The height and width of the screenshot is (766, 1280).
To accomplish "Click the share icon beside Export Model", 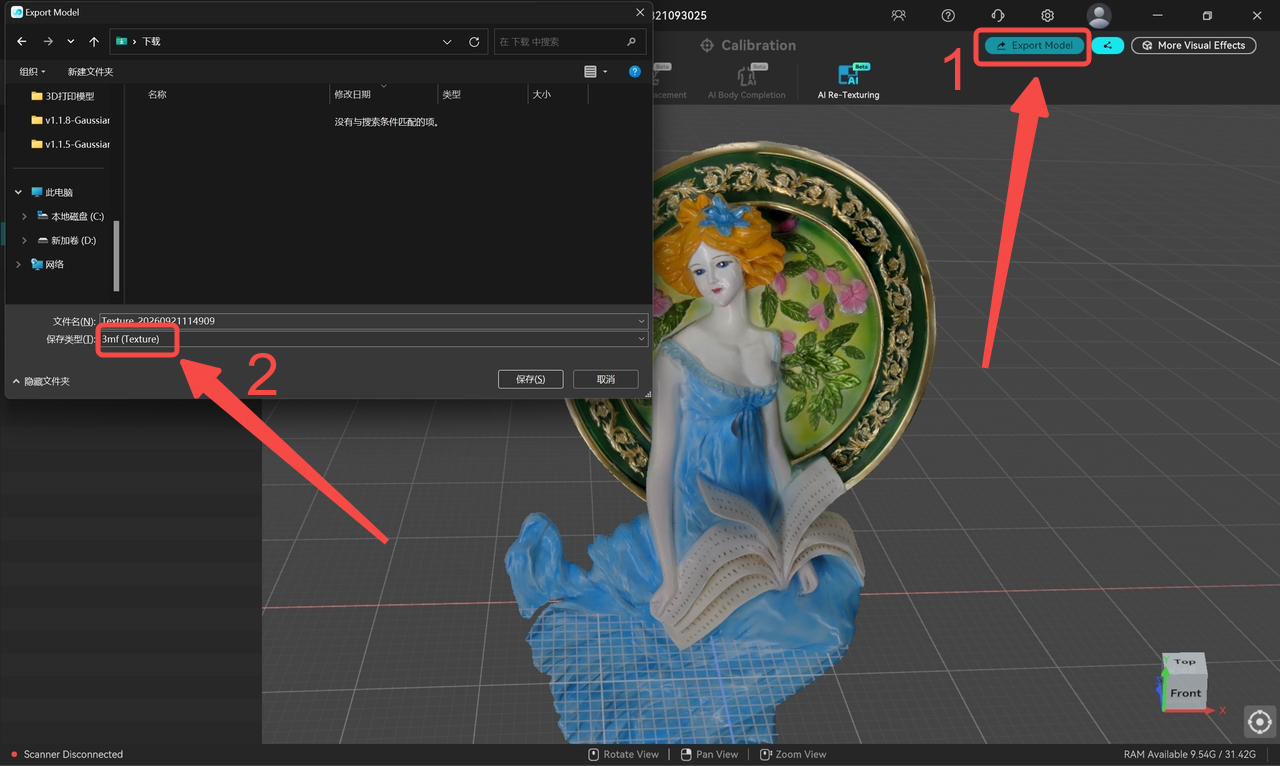I will click(1107, 45).
